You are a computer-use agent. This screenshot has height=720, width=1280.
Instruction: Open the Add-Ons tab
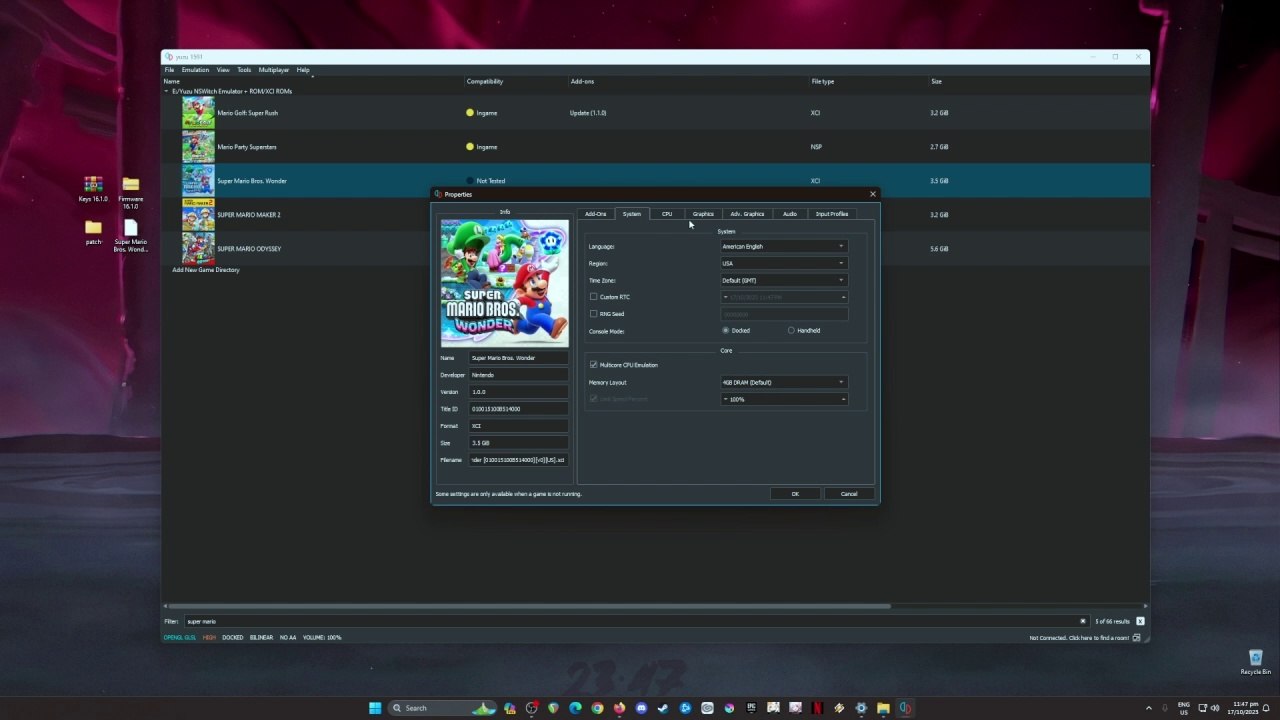click(x=596, y=214)
